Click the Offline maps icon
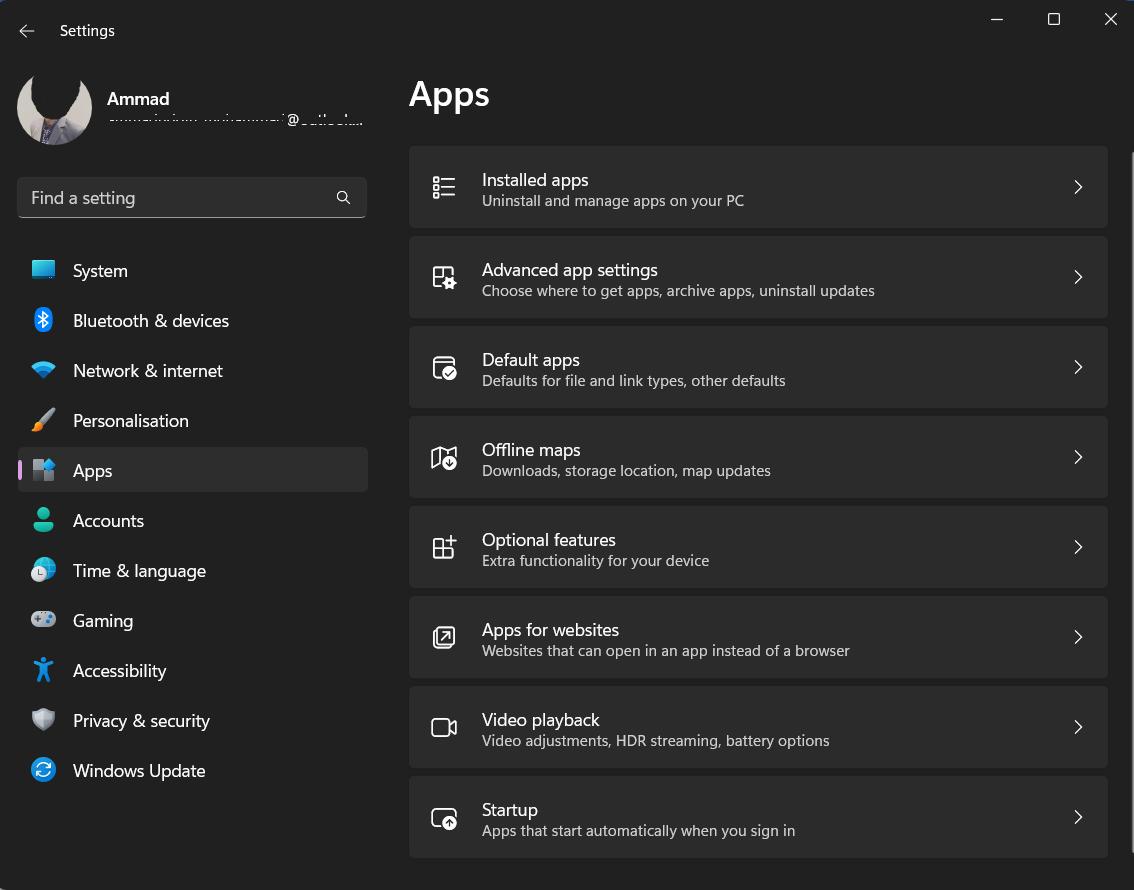This screenshot has height=890, width=1134. pos(444,457)
